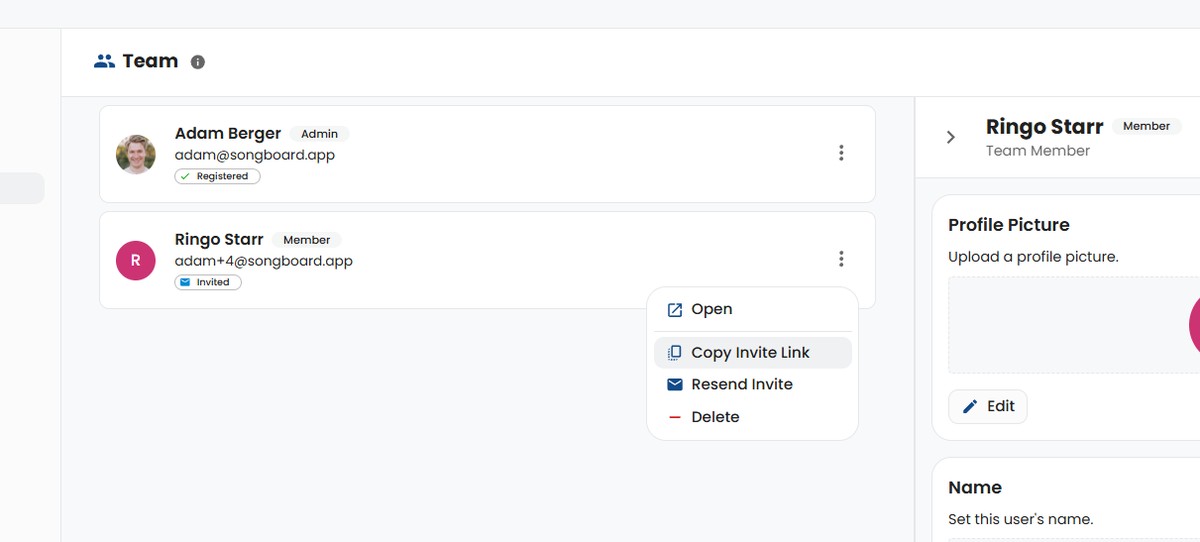Click email adam@songboard.app

coord(255,155)
